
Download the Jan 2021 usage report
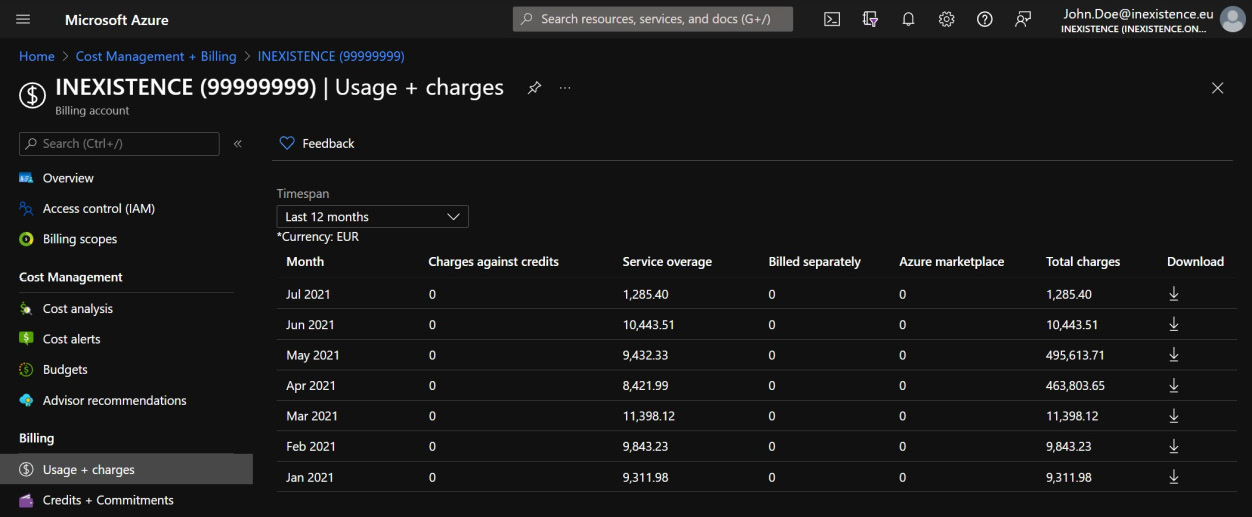click(x=1174, y=477)
